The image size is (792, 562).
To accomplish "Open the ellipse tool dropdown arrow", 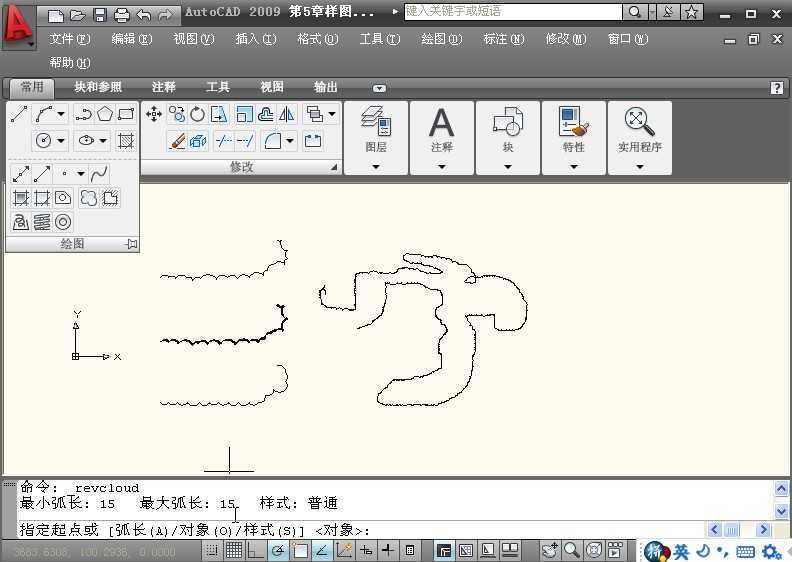I will pos(103,140).
